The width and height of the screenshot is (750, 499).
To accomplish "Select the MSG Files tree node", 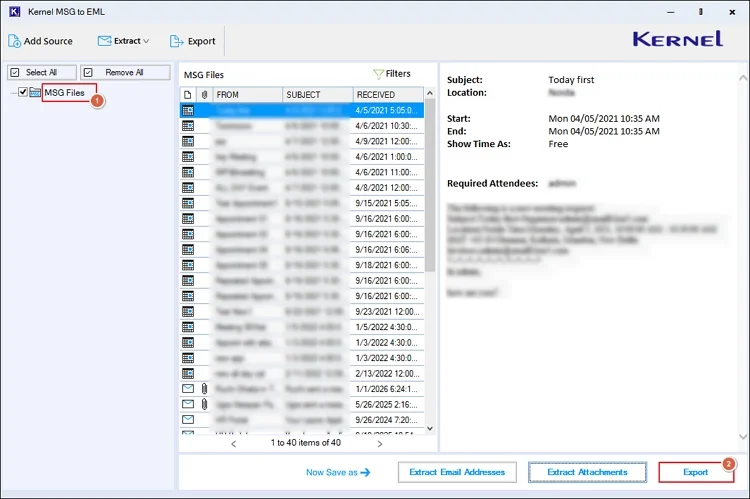I will point(65,92).
